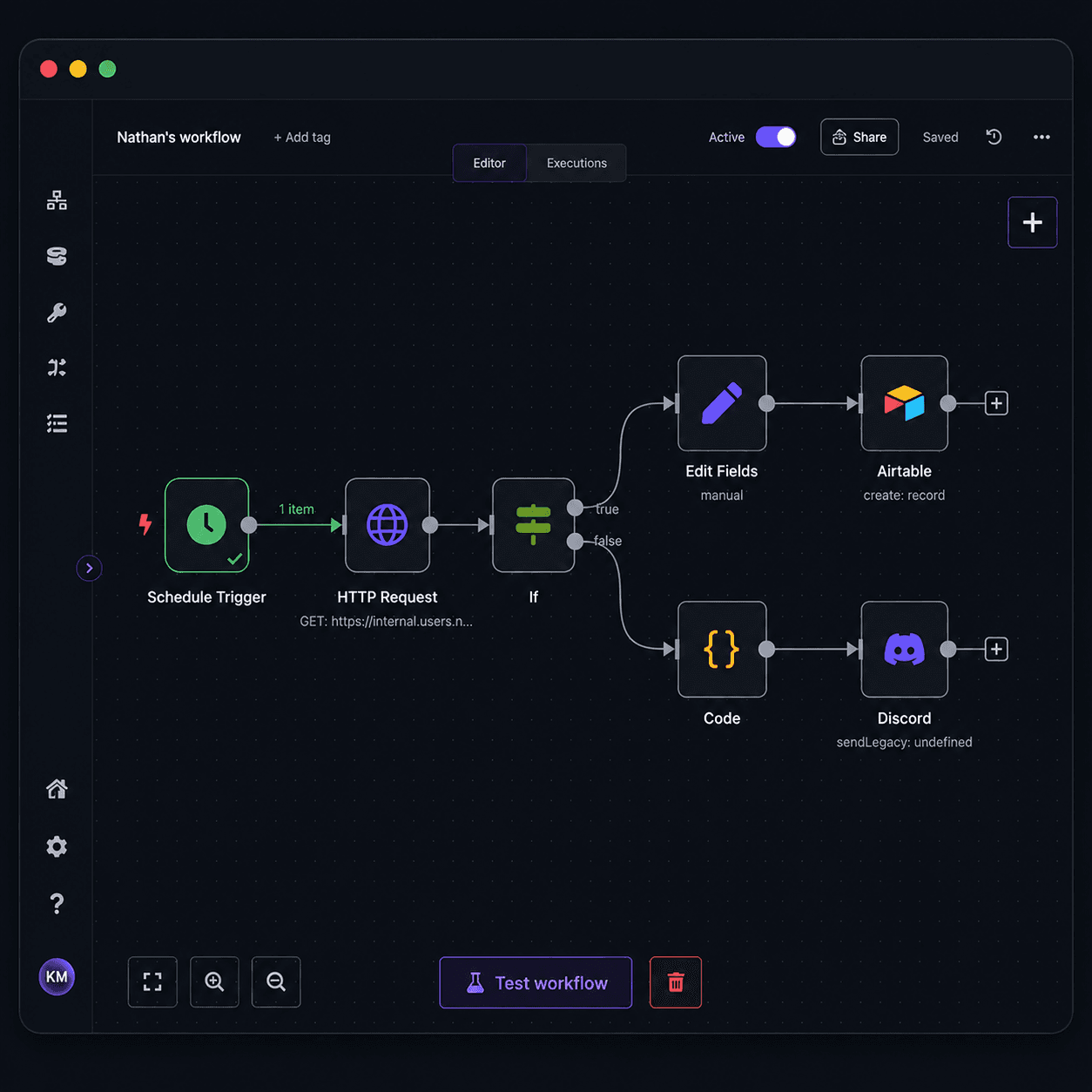The height and width of the screenshot is (1092, 1092).
Task: Switch to the Executions tab
Action: 576,163
